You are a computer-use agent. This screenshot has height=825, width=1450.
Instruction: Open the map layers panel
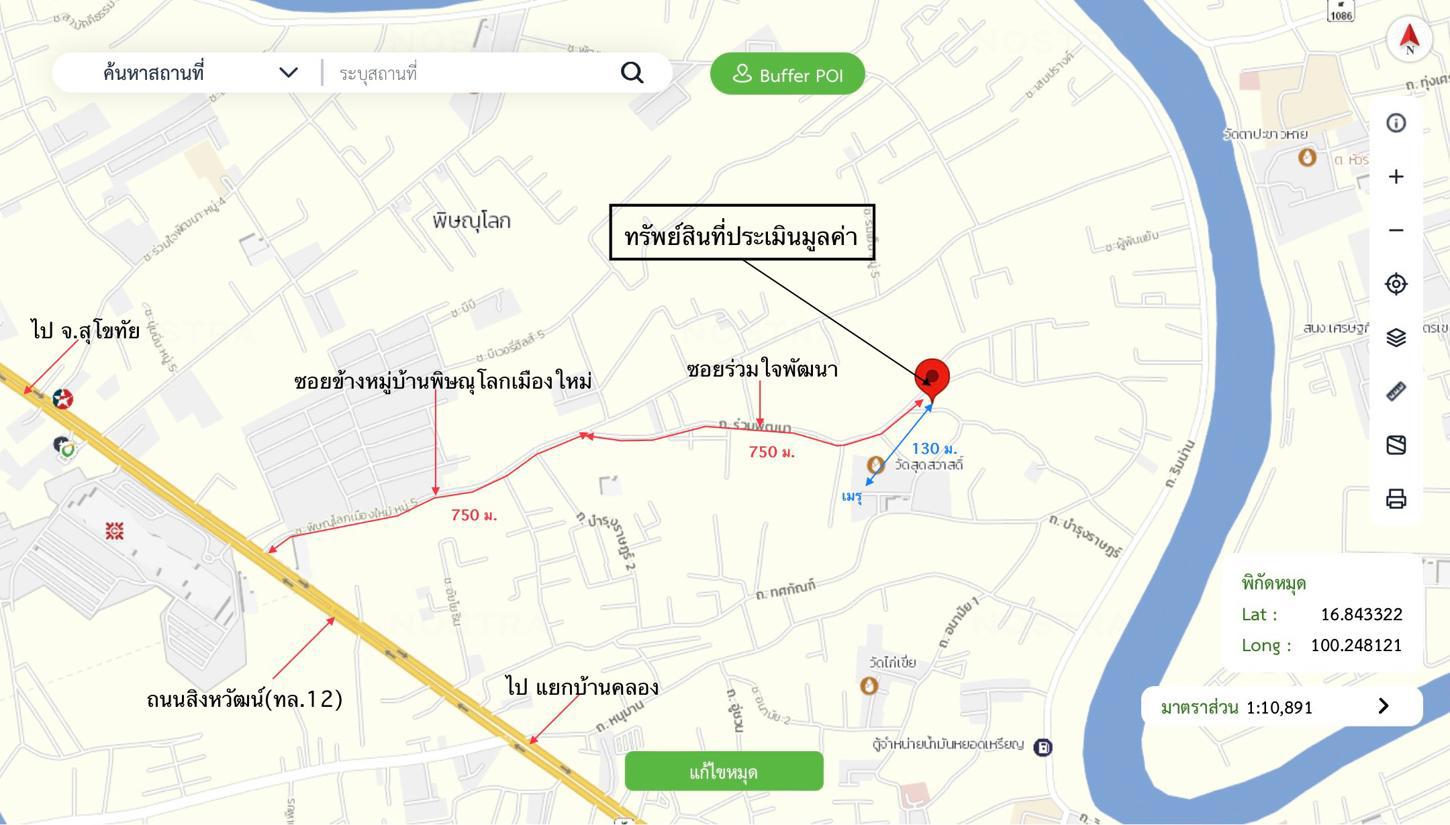[x=1396, y=338]
